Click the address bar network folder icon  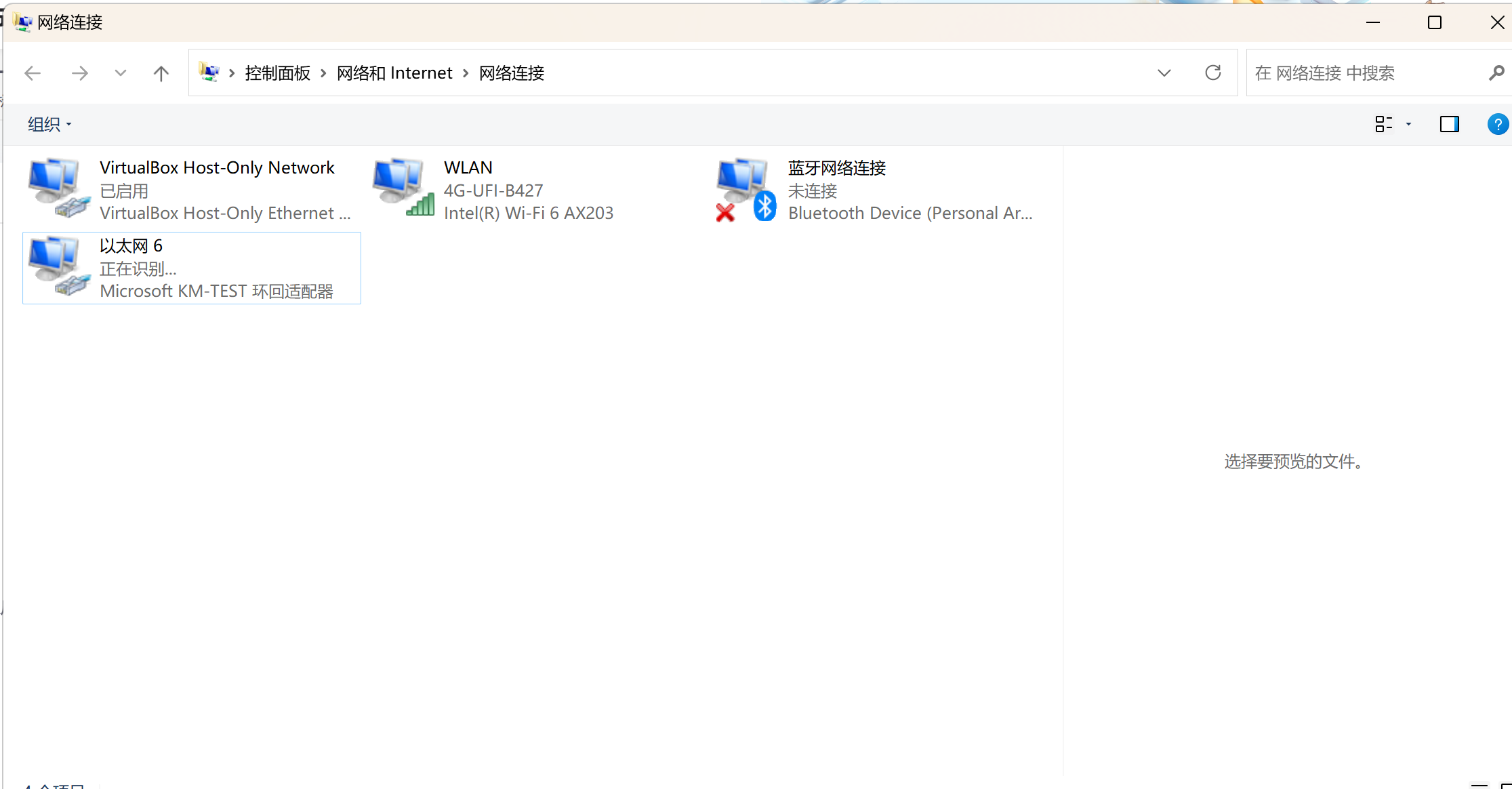[x=209, y=72]
